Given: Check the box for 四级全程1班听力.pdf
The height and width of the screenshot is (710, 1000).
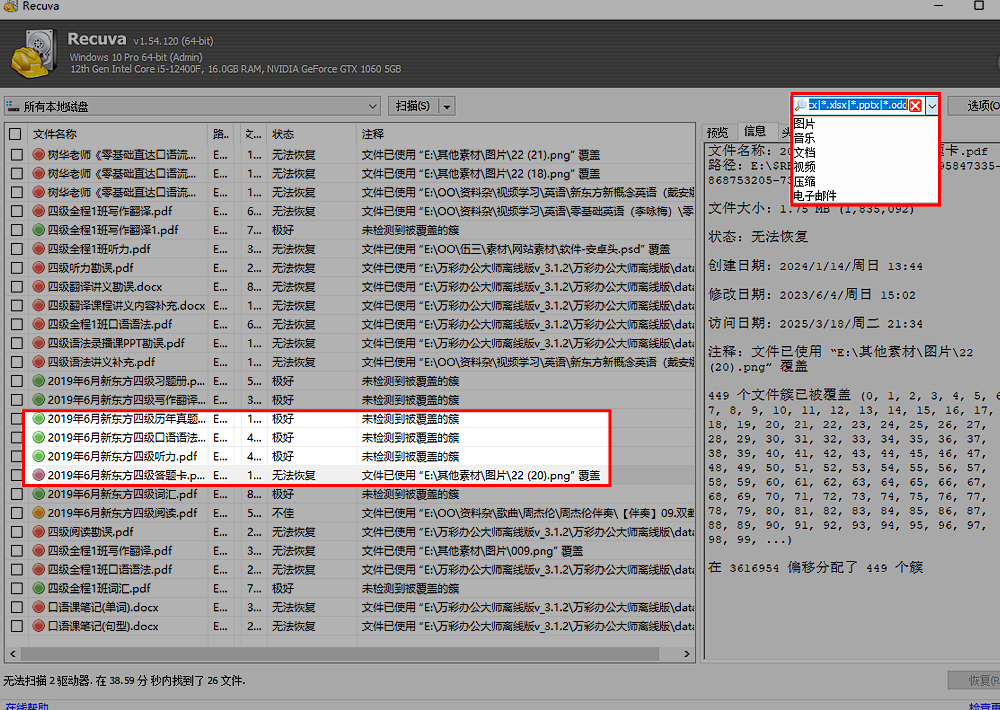Looking at the screenshot, I should 17,249.
